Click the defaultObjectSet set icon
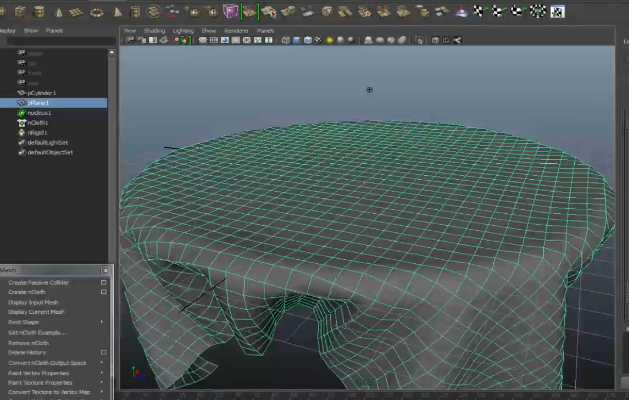 (x=20, y=152)
